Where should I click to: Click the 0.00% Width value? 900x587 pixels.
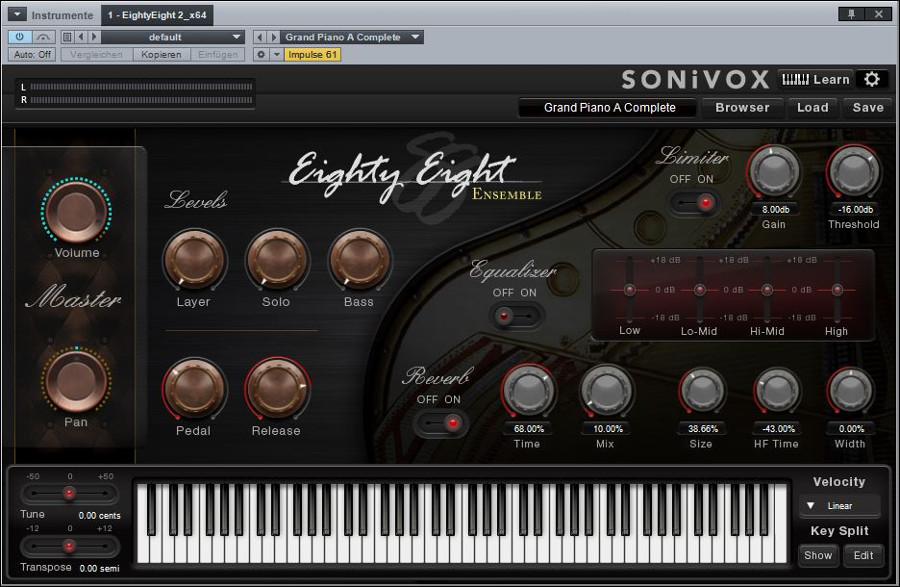click(x=851, y=429)
